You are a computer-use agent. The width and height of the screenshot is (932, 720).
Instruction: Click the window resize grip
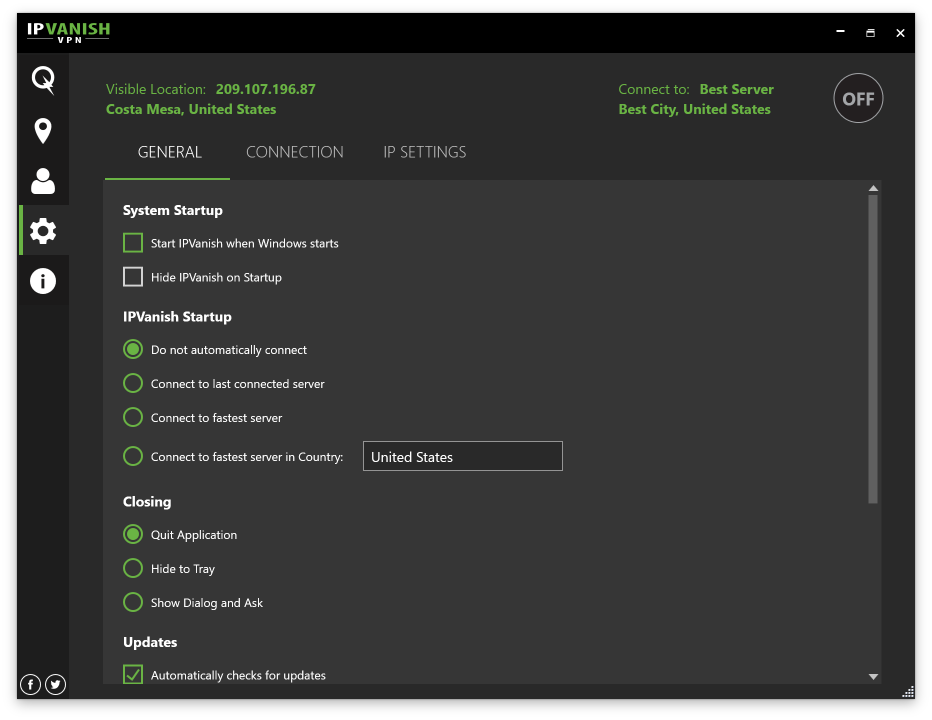(908, 691)
